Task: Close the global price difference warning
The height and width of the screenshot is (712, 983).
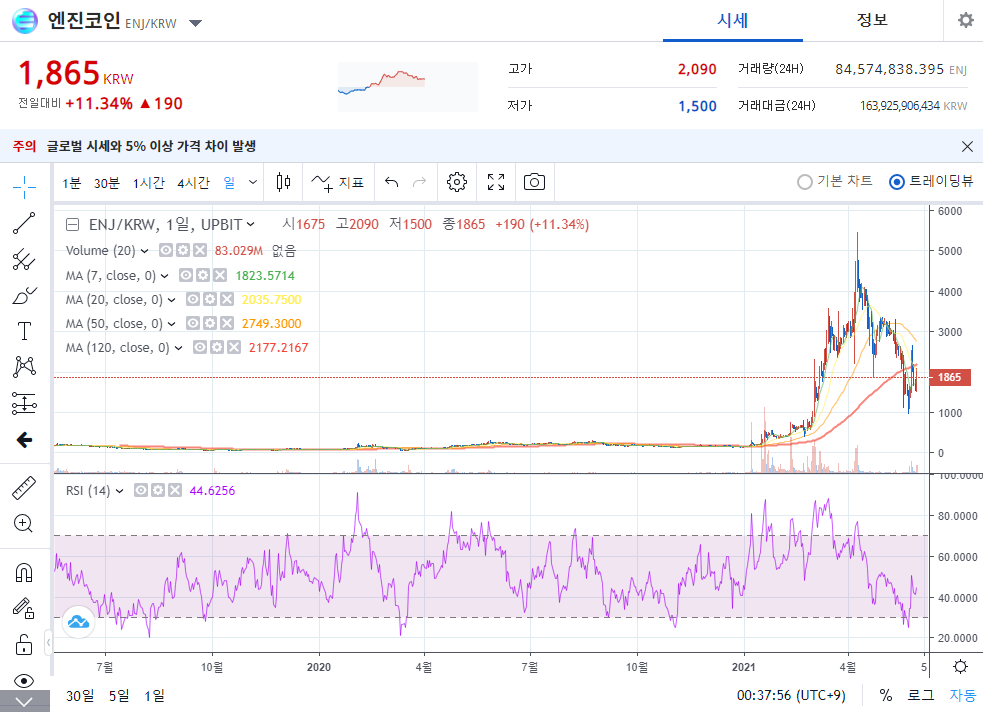Action: [967, 147]
